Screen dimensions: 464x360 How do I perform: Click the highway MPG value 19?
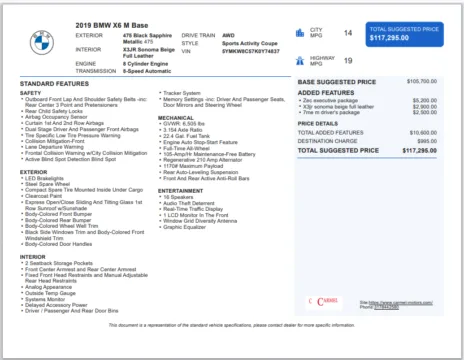348,61
